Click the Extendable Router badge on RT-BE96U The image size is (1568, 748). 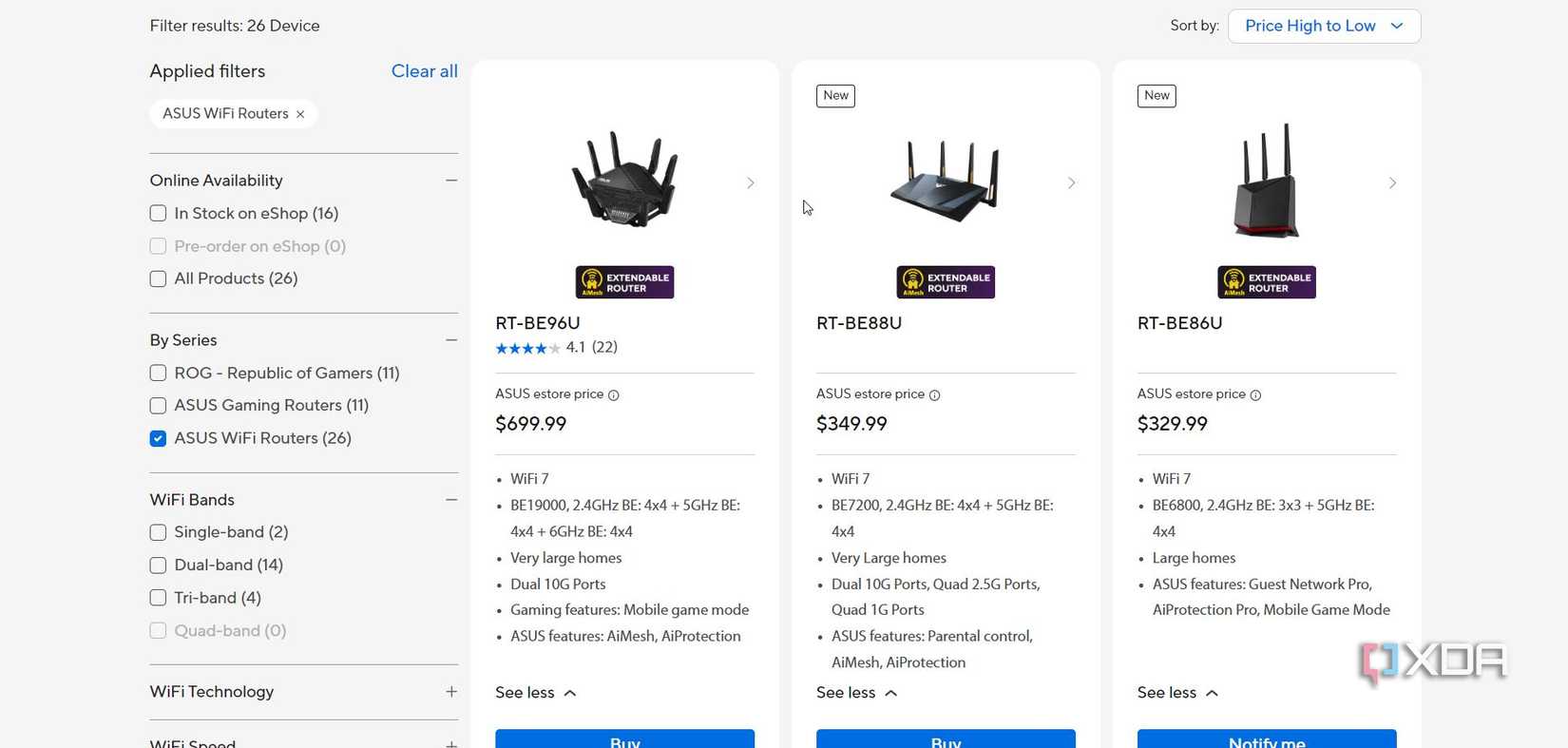tap(624, 281)
